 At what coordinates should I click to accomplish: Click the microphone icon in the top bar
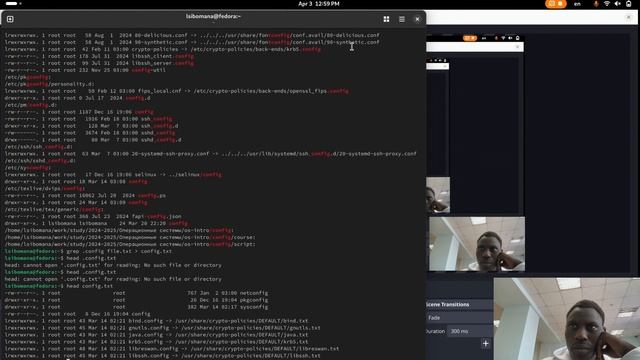point(596,4)
